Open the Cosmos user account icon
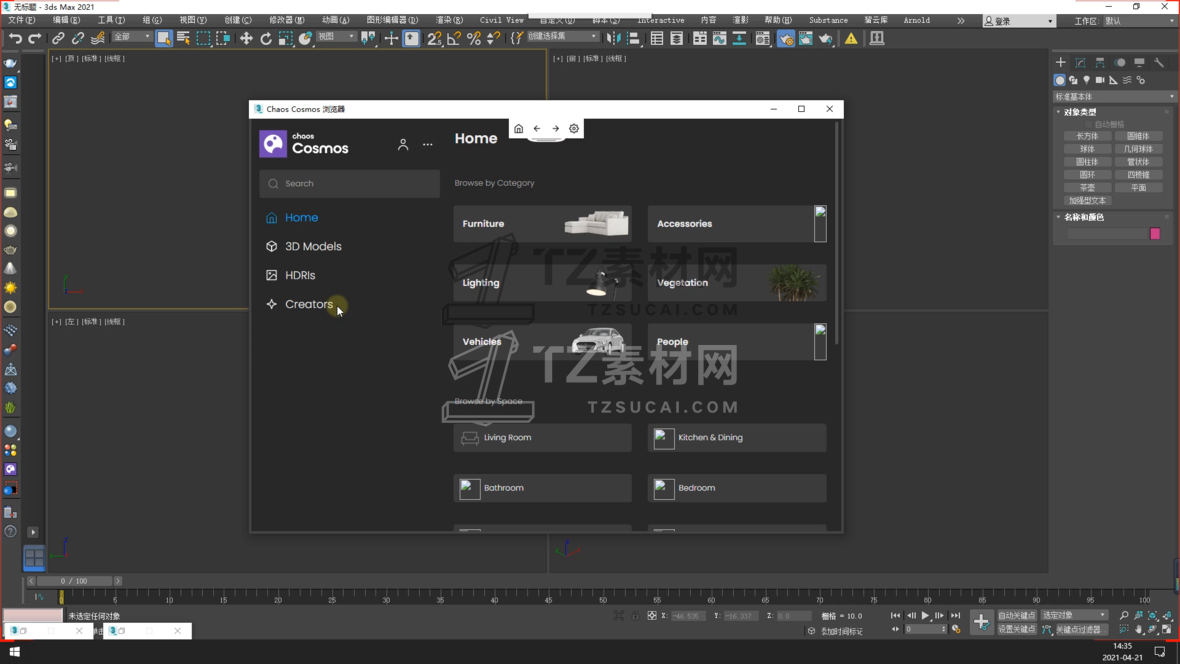The image size is (1180, 664). pyautogui.click(x=403, y=145)
